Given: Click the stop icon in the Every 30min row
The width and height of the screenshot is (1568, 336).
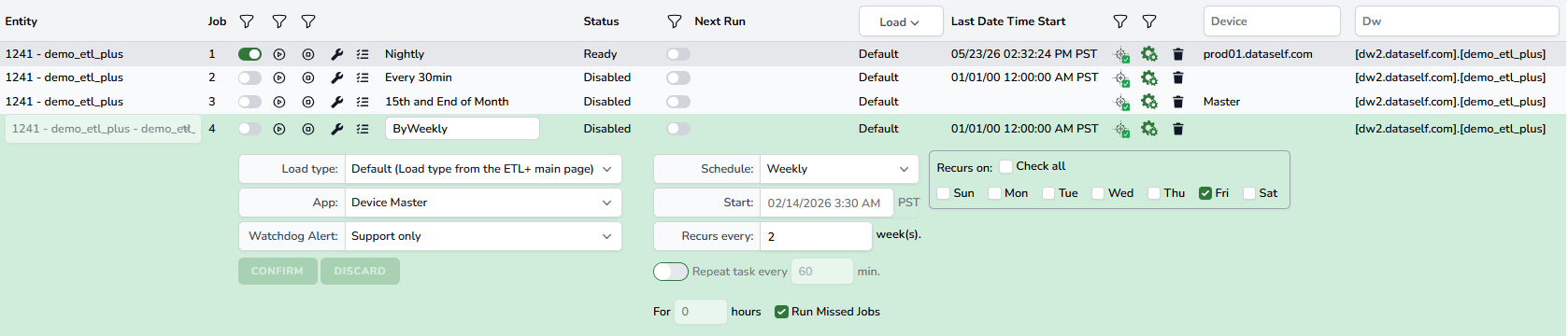Looking at the screenshot, I should [308, 77].
